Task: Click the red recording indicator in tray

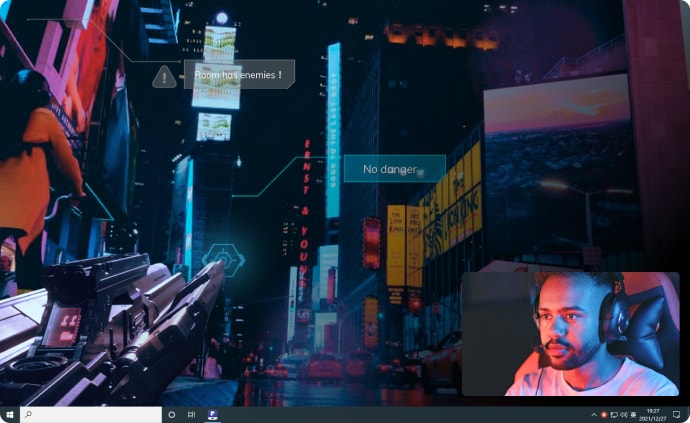Action: pos(604,415)
